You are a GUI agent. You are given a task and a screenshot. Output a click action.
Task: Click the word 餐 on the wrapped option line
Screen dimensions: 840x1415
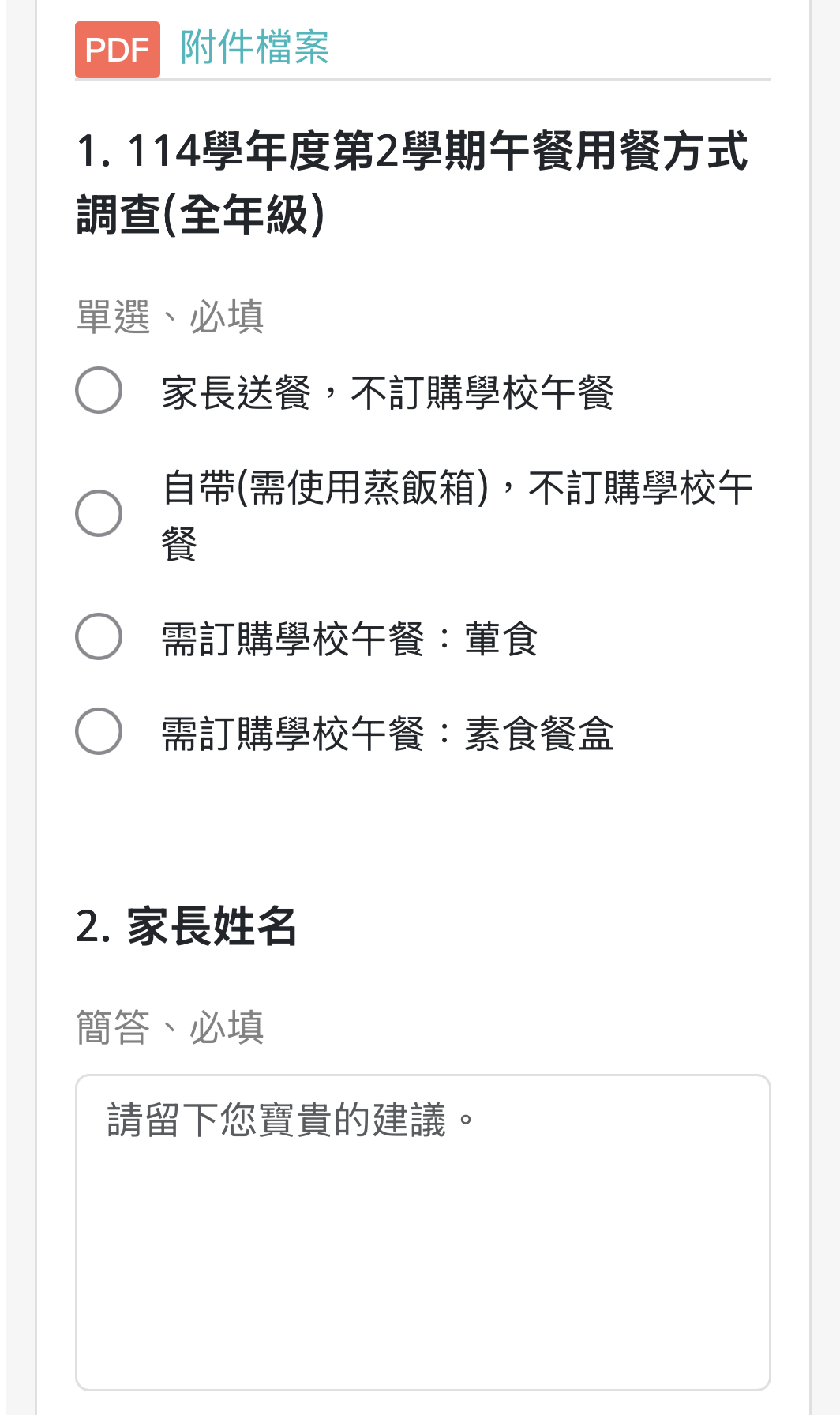pos(179,544)
